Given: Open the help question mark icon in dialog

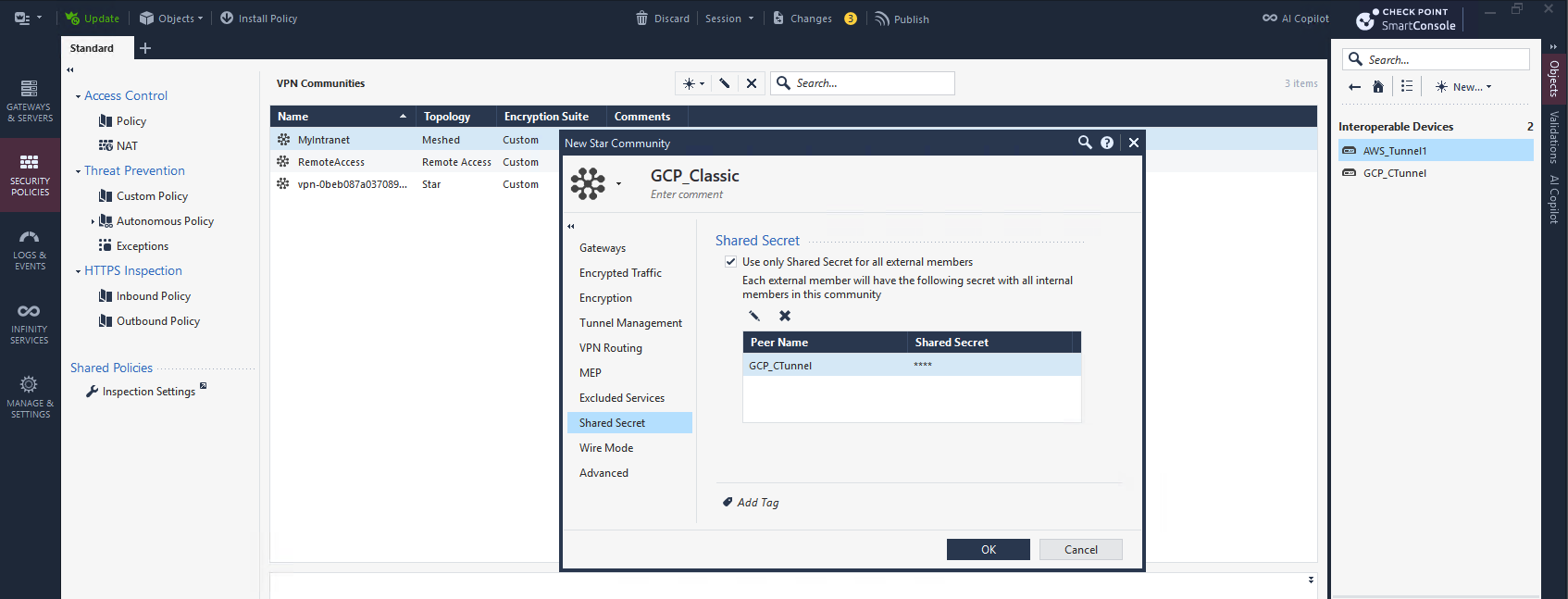Looking at the screenshot, I should [1107, 143].
